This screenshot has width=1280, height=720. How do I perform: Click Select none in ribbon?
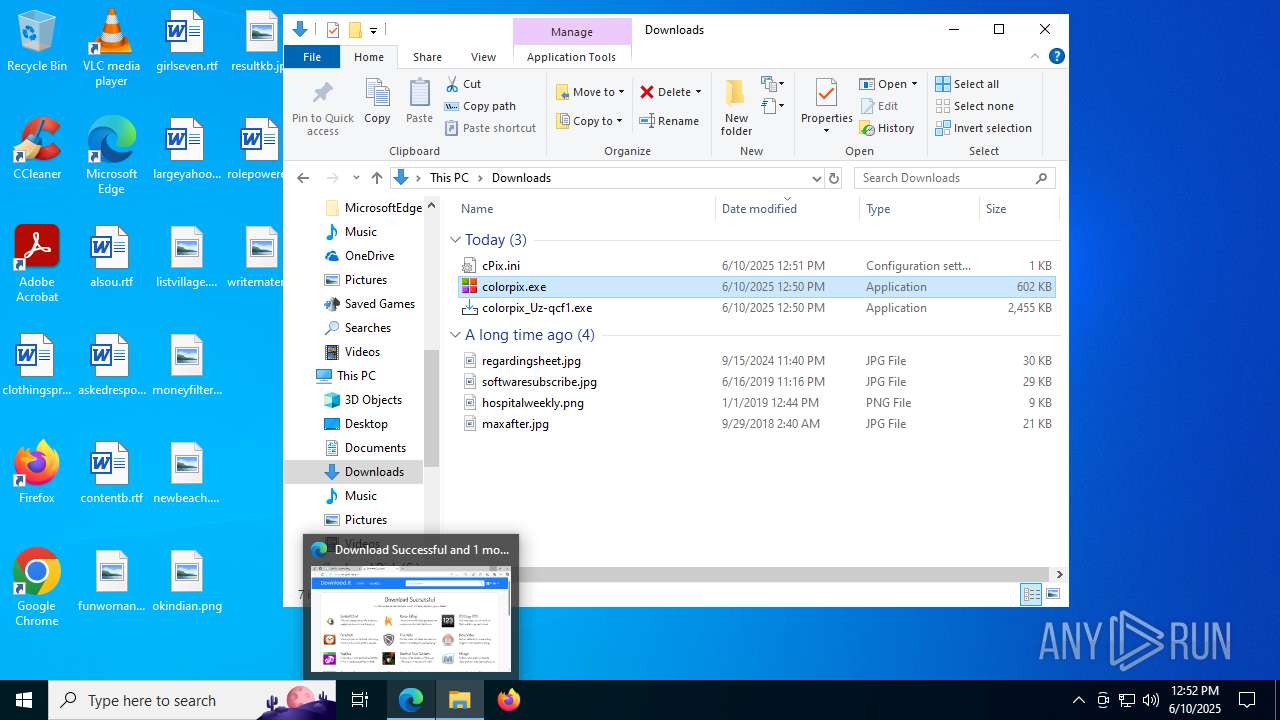pos(974,106)
